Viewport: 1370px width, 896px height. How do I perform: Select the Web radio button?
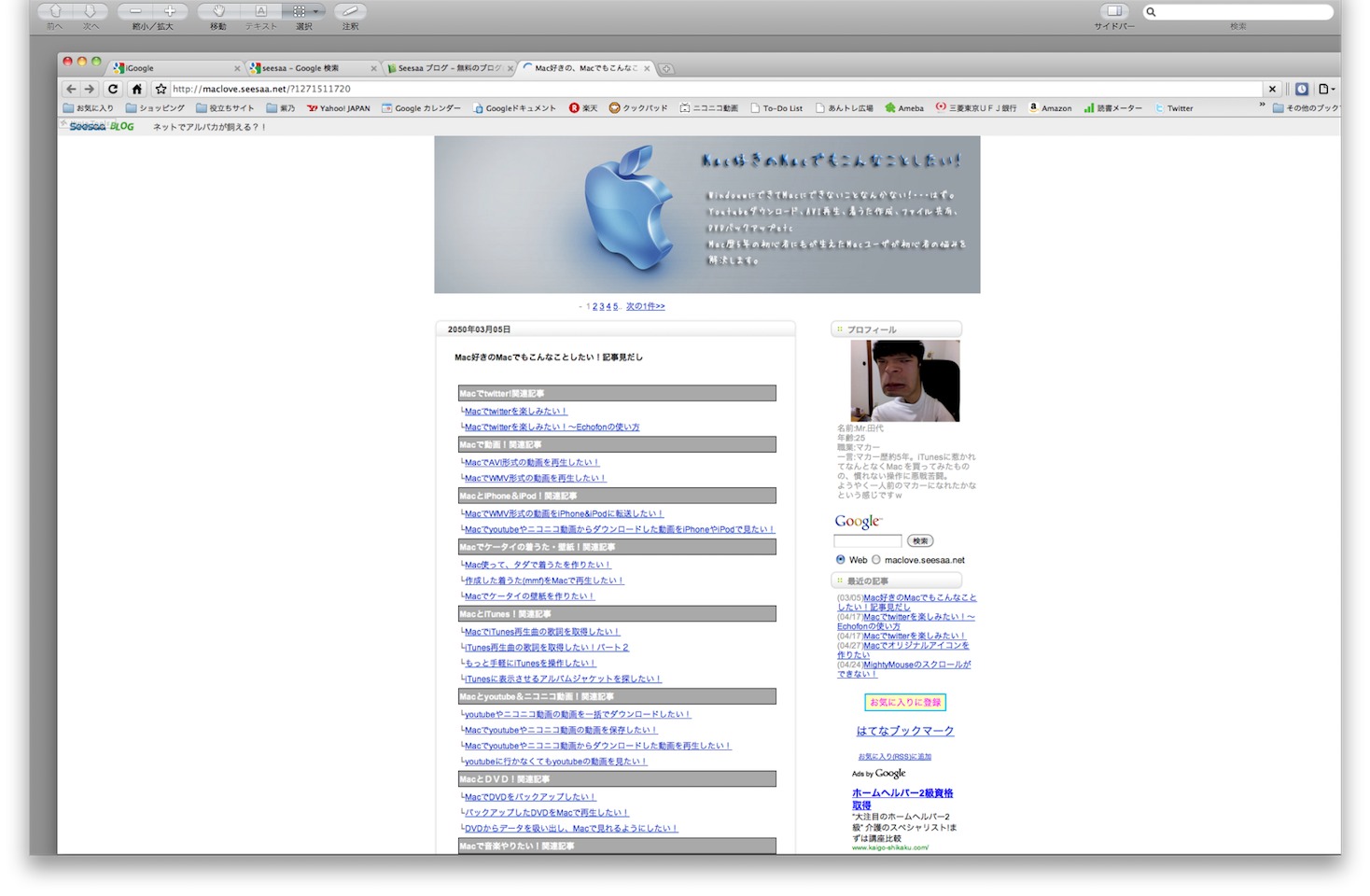coord(841,560)
